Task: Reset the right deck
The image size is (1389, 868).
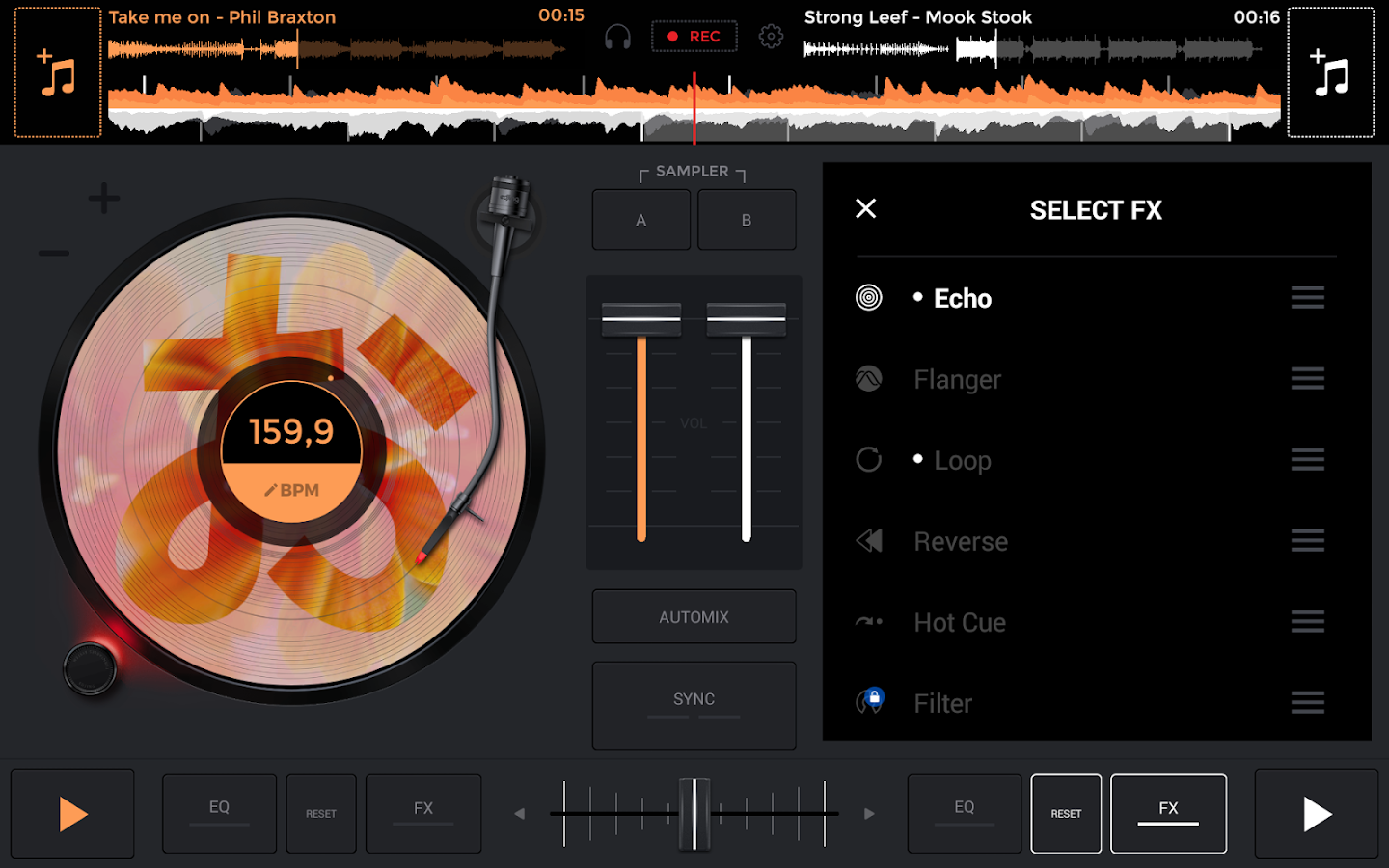Action: coord(1066,814)
